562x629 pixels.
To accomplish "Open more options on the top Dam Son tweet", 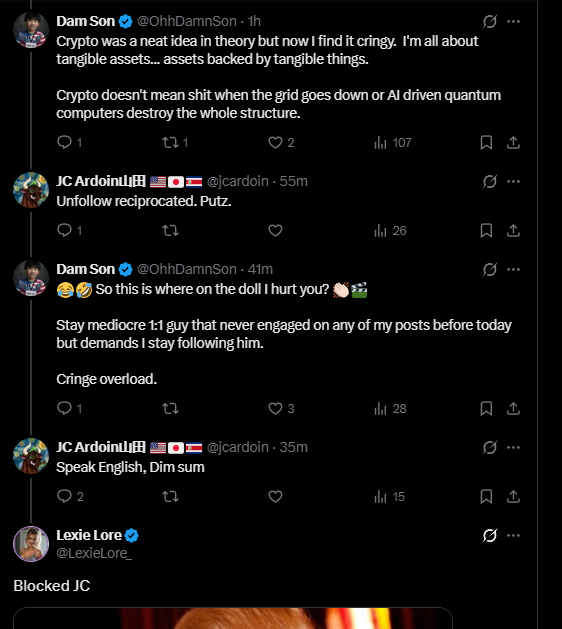I will point(513,21).
